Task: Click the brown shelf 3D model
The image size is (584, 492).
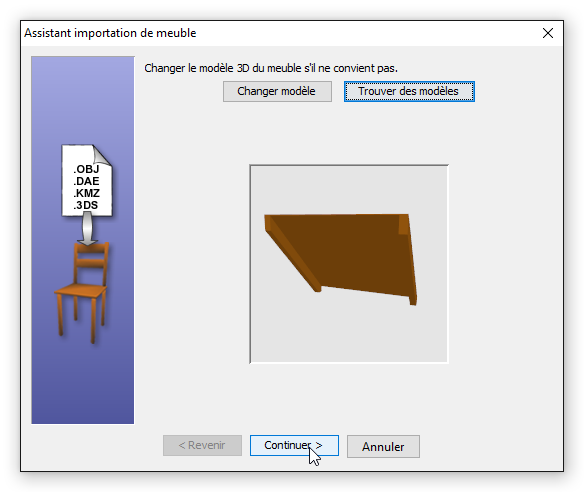Action: tap(341, 257)
